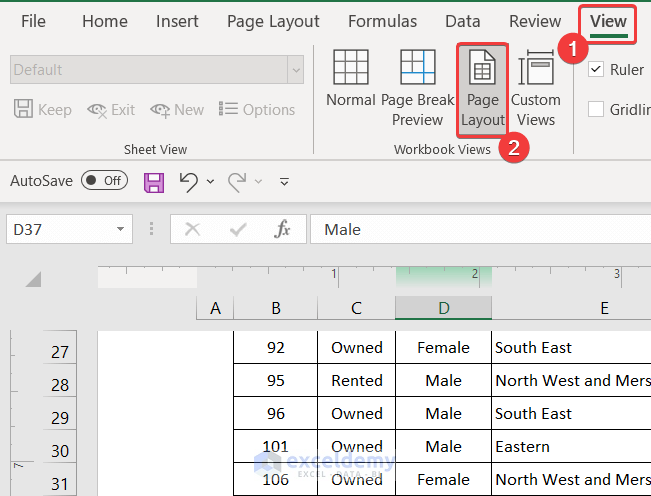Open the Review tab

pos(535,21)
